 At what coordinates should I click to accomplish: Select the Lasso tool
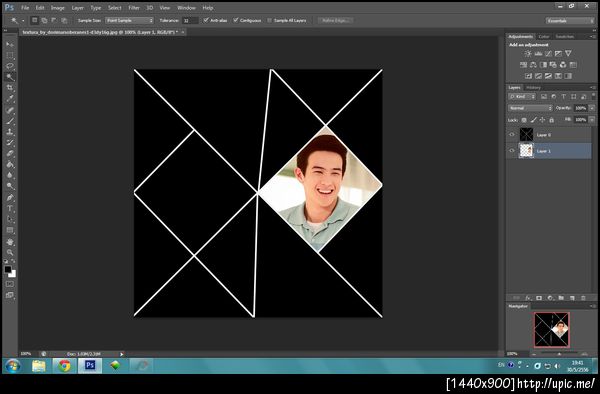10,66
